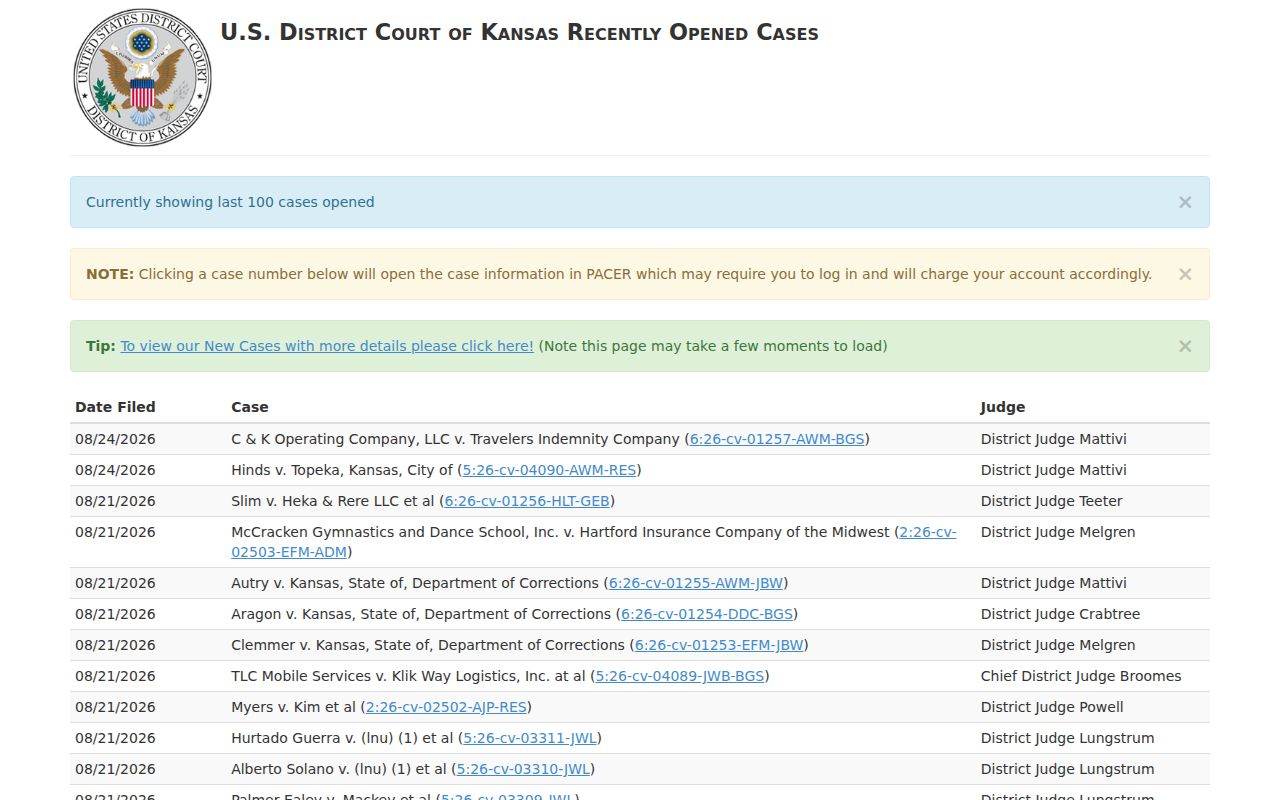Click the Case column header

pyautogui.click(x=250, y=407)
